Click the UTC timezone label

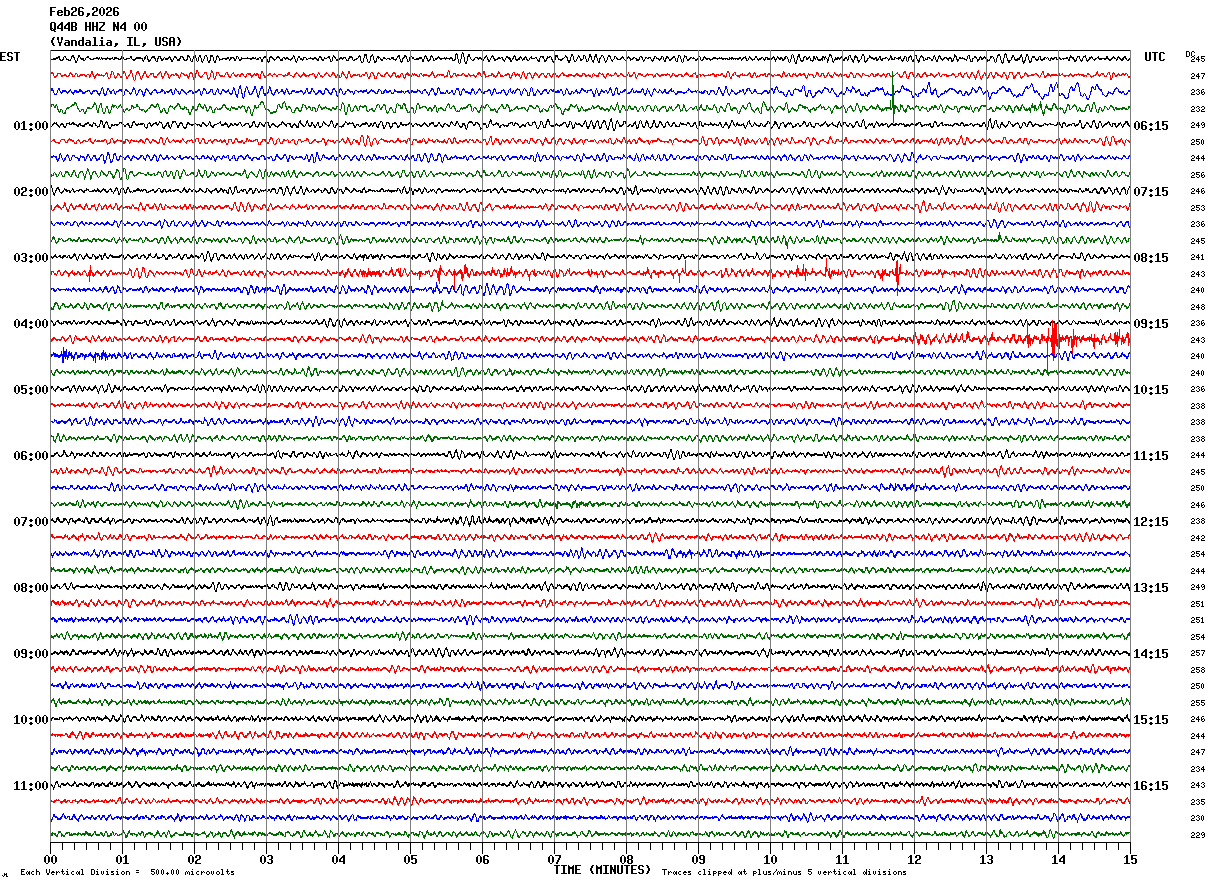pos(1155,57)
